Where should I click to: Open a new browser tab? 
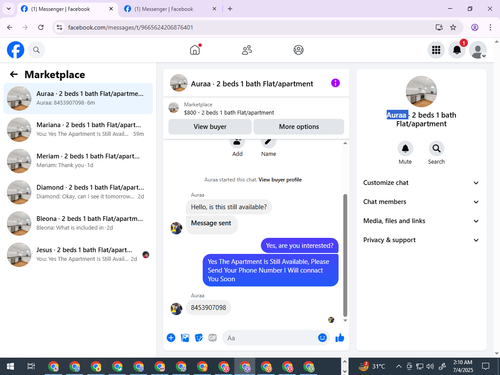point(230,9)
